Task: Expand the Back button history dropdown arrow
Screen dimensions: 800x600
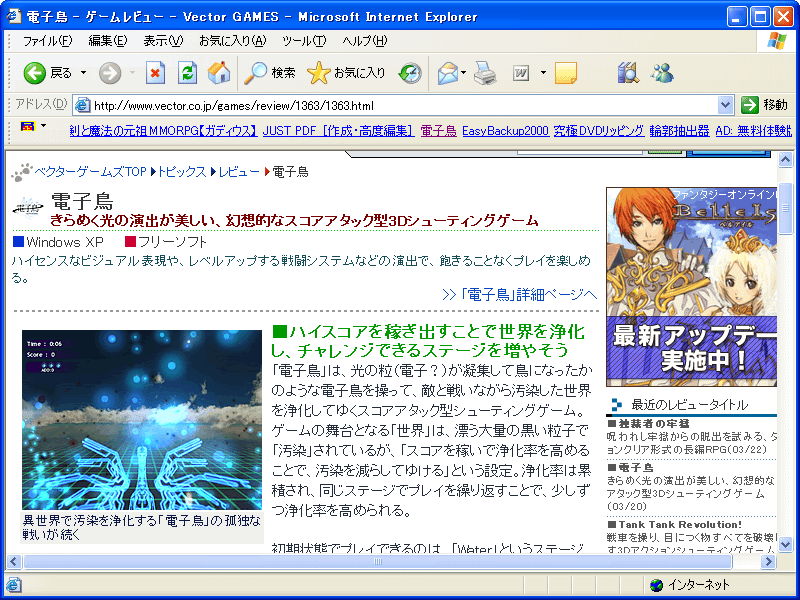Action: pos(83,73)
